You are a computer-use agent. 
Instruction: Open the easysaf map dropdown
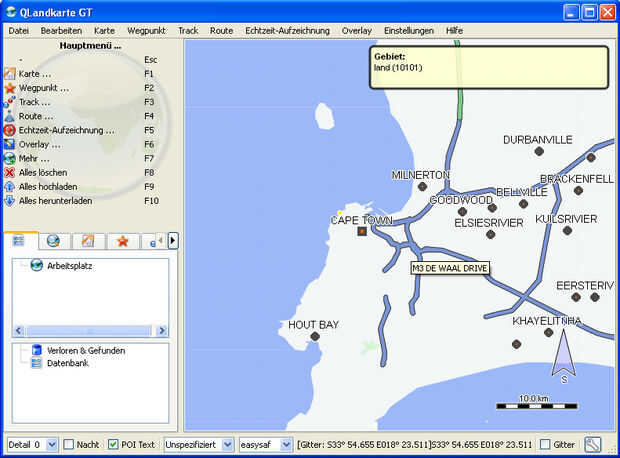[266, 445]
